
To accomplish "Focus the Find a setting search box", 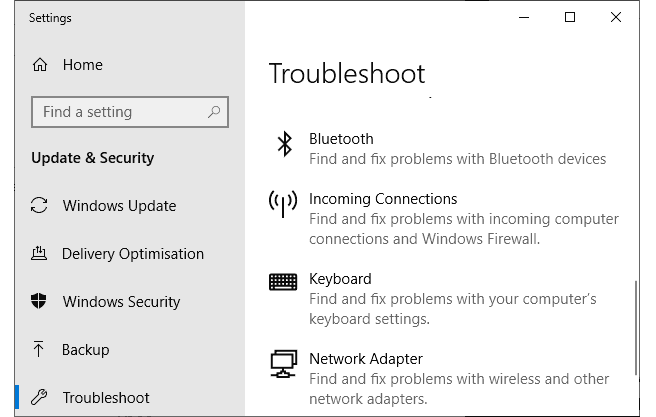I will [x=120, y=112].
